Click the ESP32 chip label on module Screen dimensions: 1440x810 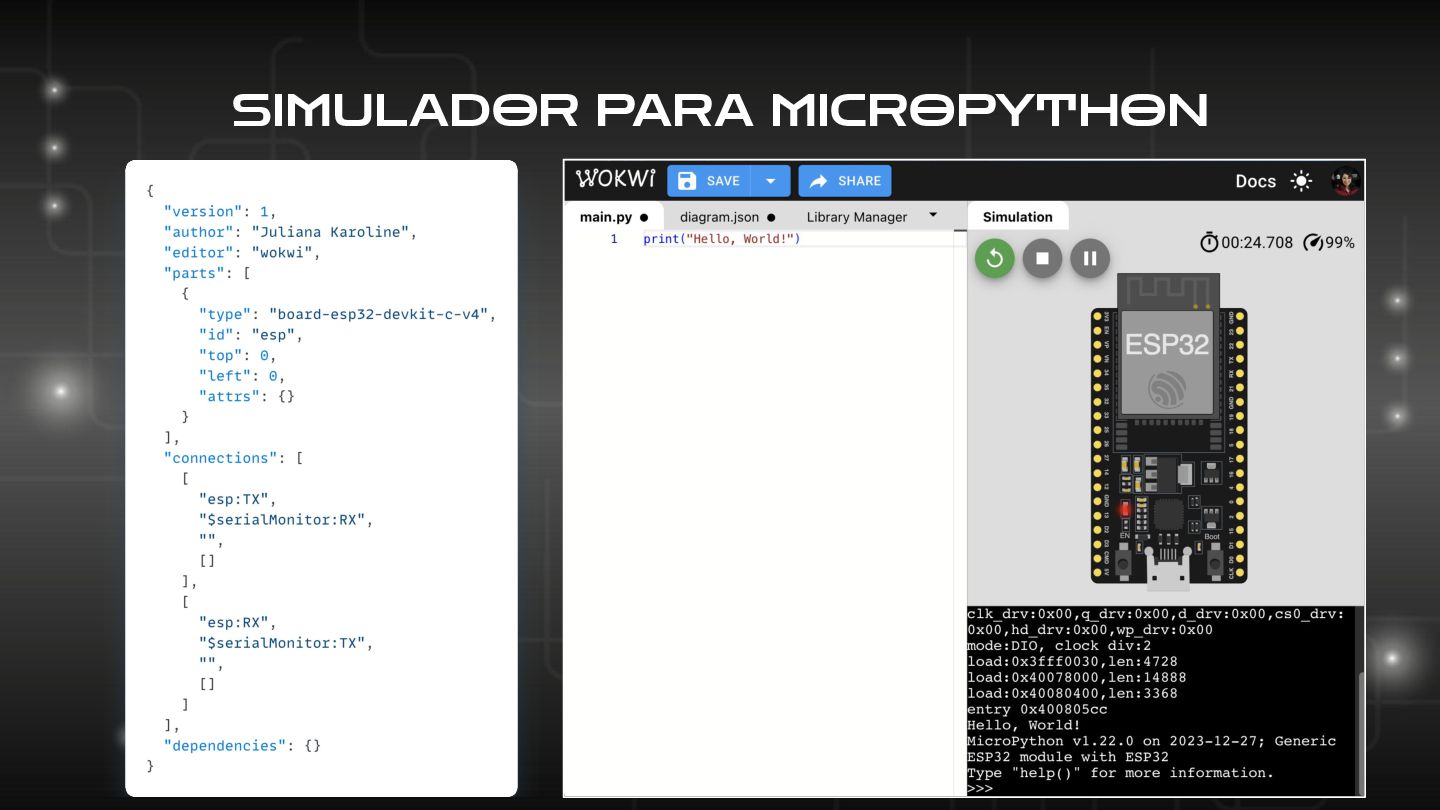click(1167, 345)
